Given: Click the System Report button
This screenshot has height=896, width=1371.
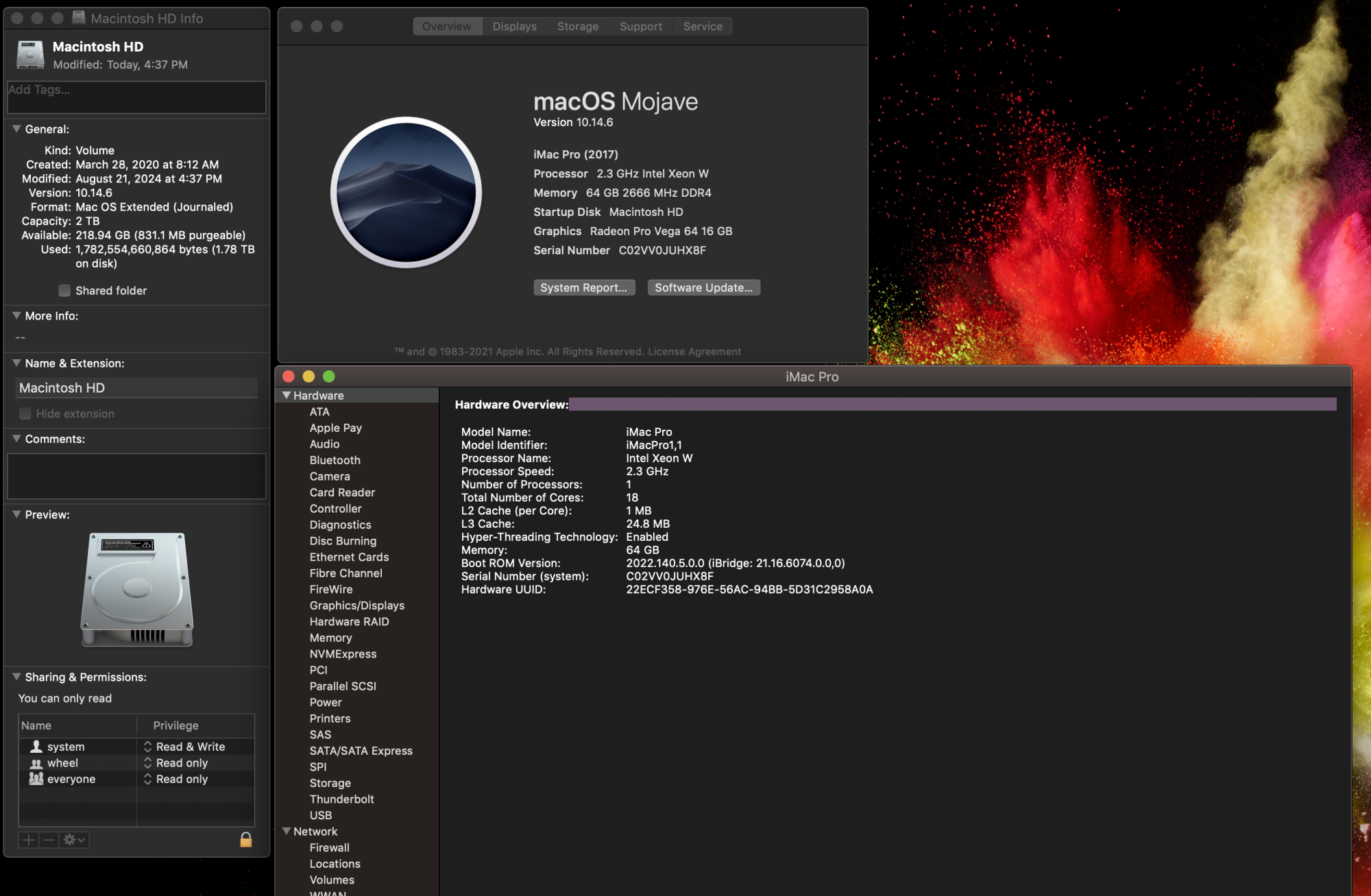Looking at the screenshot, I should (583, 287).
